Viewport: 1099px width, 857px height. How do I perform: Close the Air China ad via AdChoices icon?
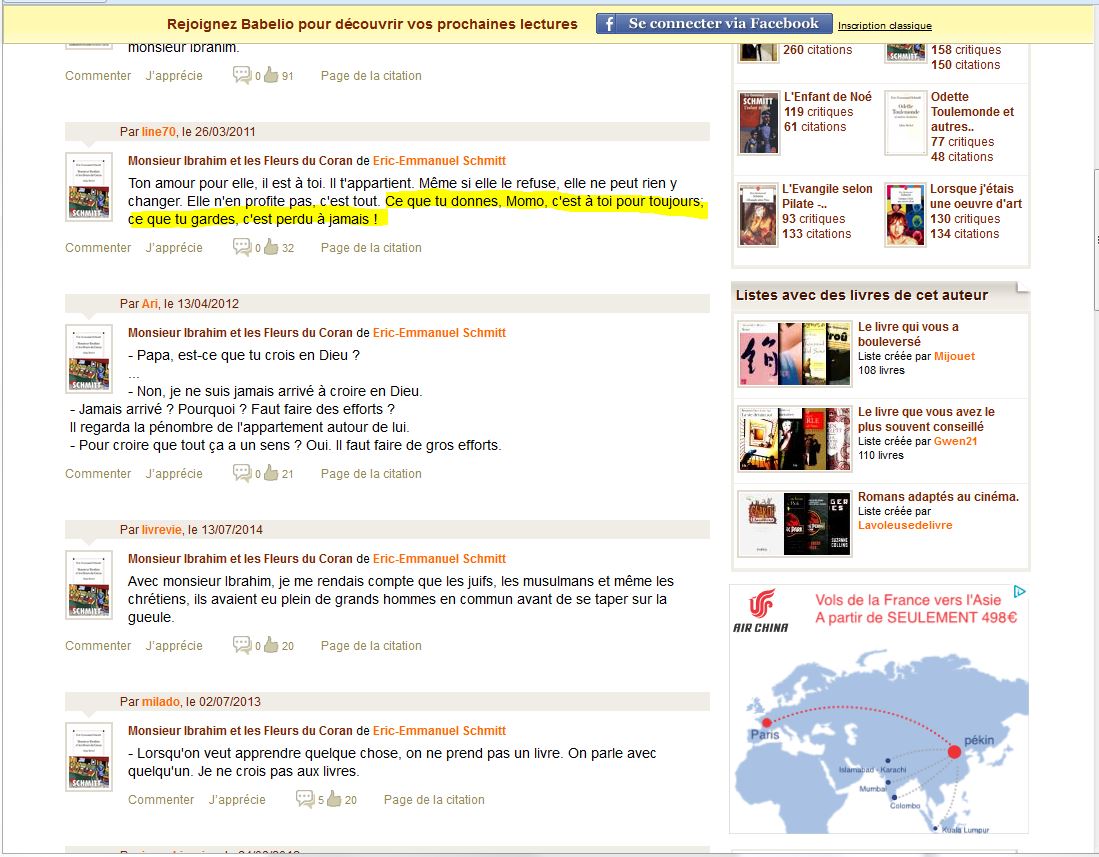click(x=1020, y=592)
